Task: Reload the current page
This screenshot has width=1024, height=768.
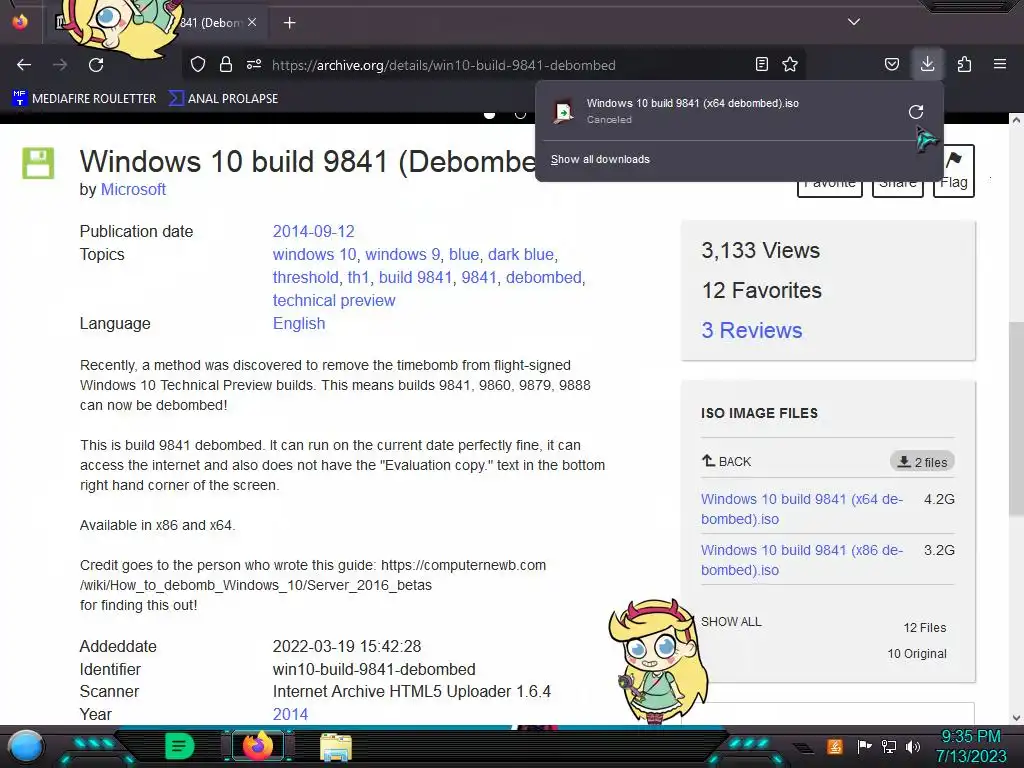Action: [x=96, y=65]
